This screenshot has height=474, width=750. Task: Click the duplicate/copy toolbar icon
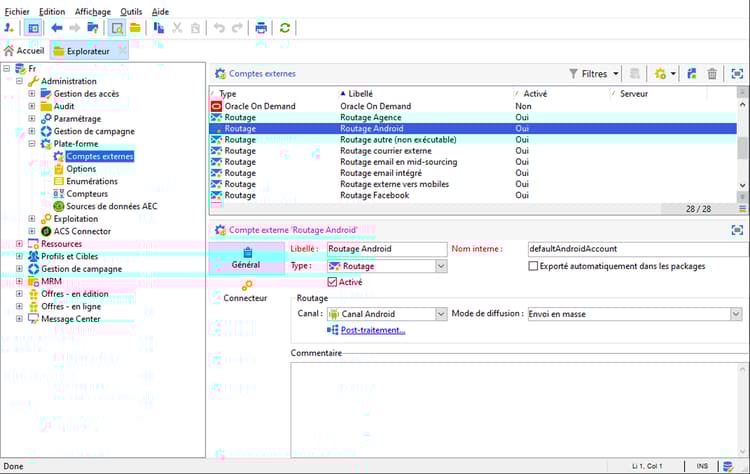[x=159, y=28]
